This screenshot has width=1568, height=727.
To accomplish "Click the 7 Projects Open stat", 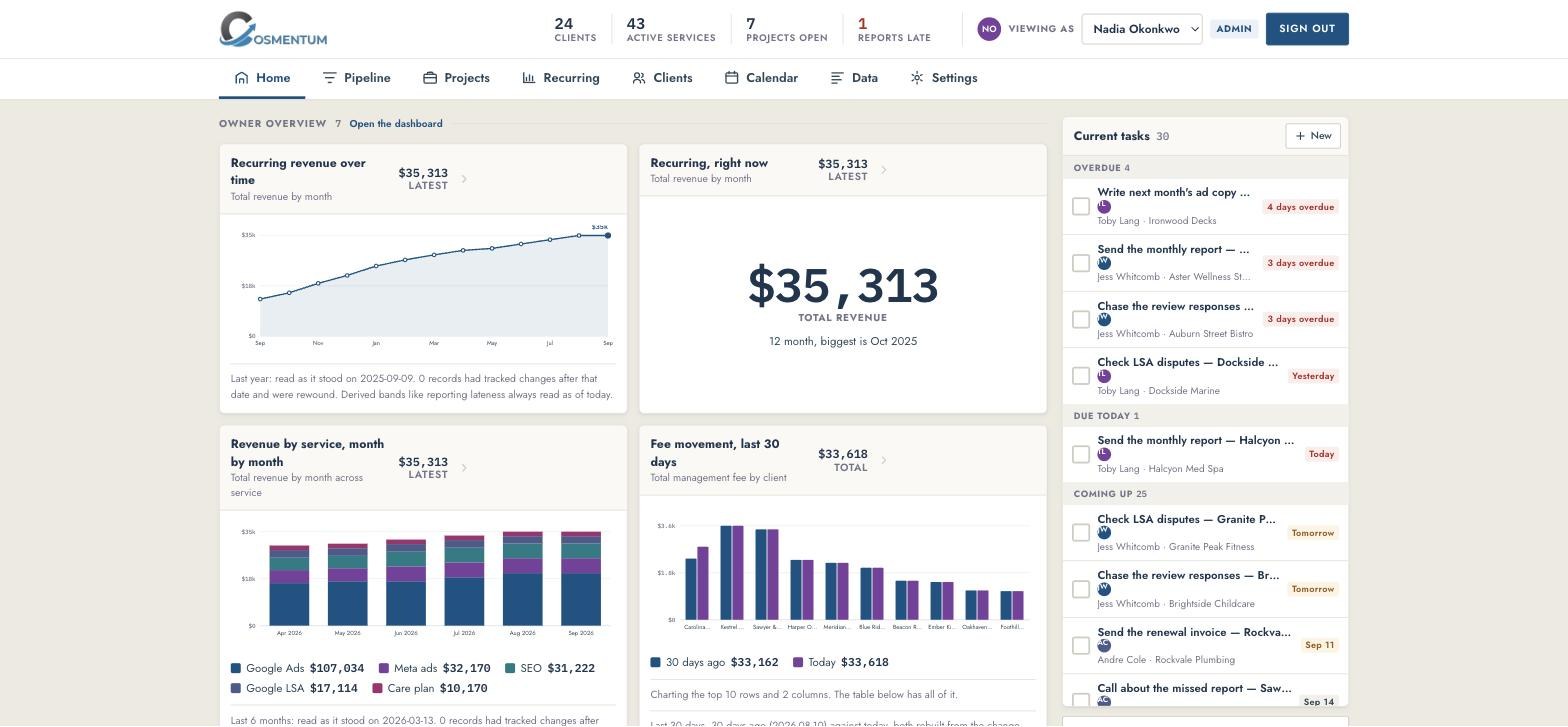I will [x=787, y=29].
